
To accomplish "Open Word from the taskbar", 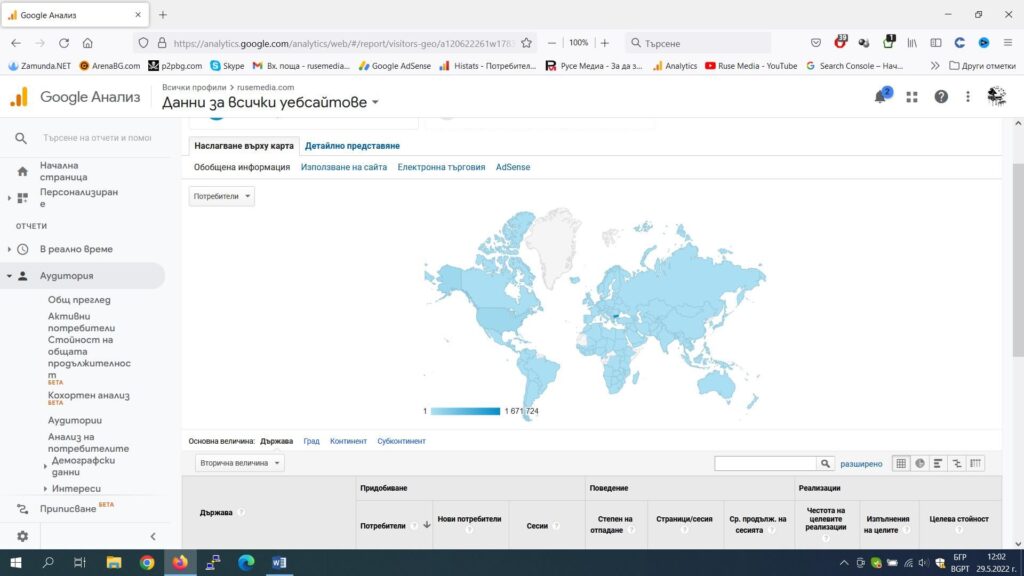I will (x=279, y=562).
